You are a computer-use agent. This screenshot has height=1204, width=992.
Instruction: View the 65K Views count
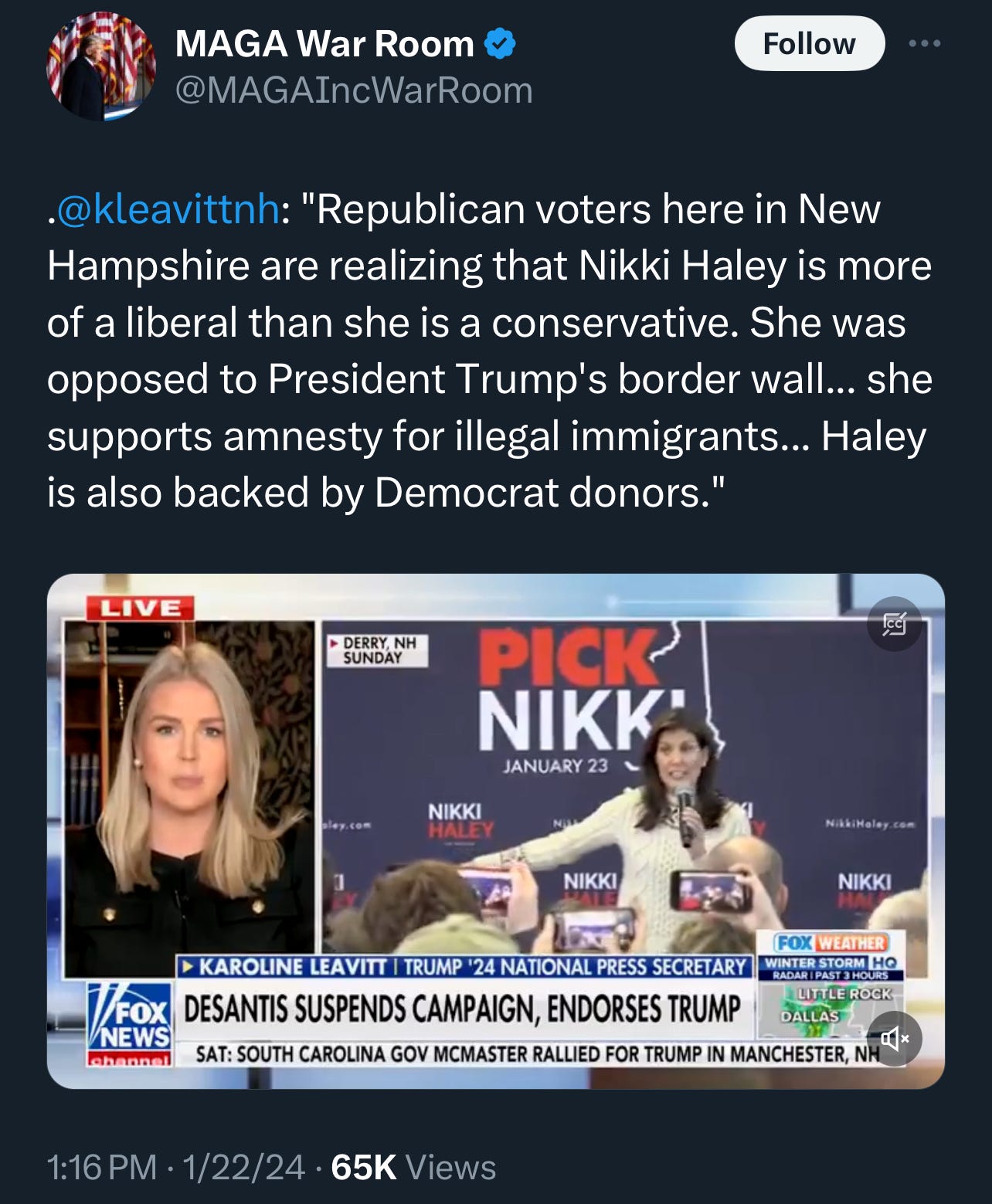(413, 1167)
